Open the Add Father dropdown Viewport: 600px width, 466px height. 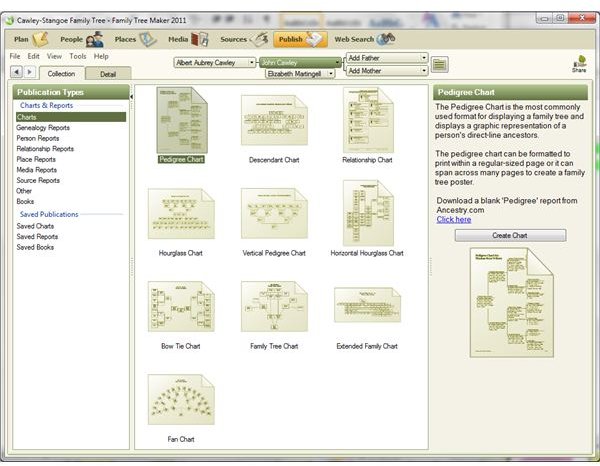[x=424, y=58]
